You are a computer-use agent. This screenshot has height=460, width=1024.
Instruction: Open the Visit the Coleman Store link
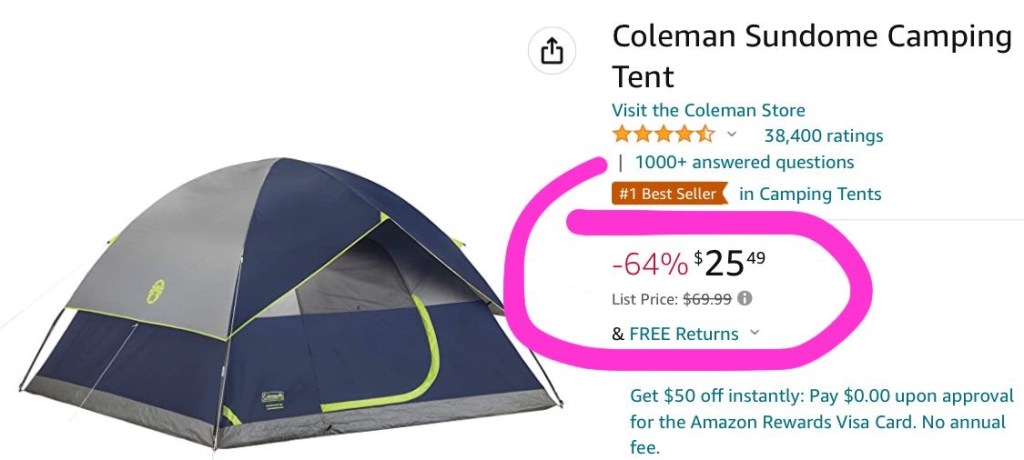click(x=708, y=110)
